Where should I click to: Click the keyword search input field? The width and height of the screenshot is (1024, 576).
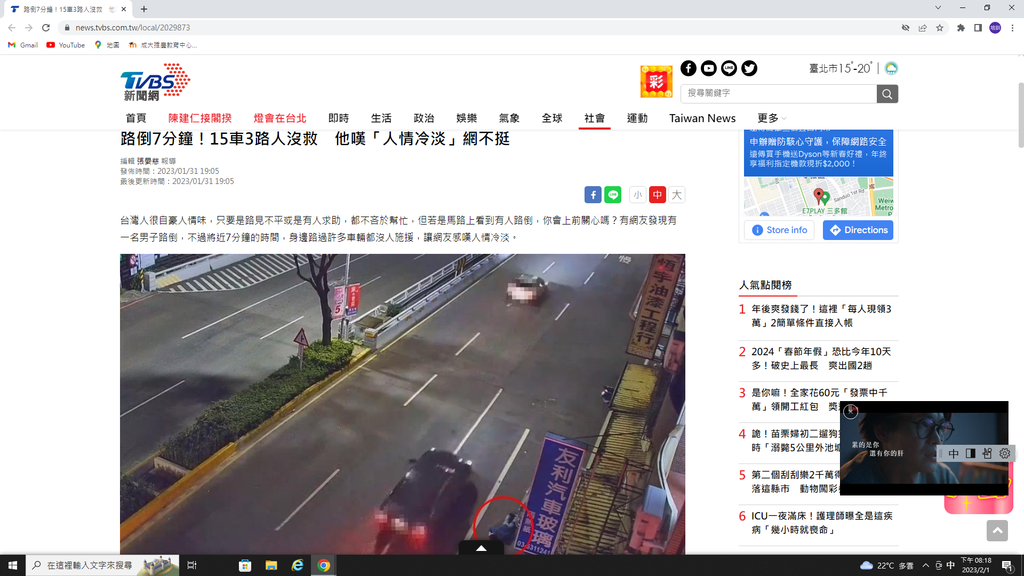coord(778,93)
